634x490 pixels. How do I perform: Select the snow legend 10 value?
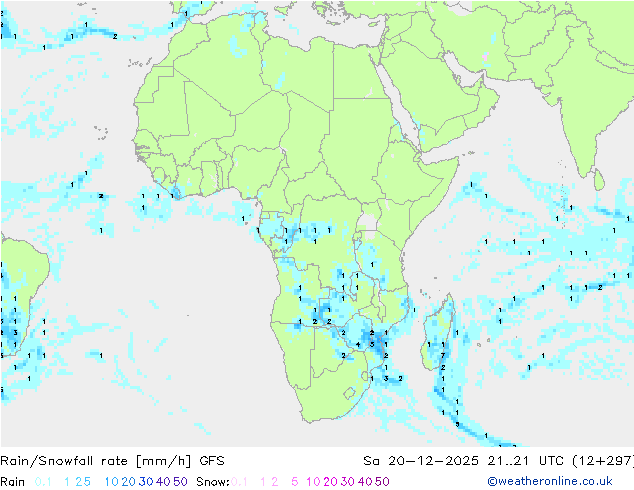[x=313, y=482]
